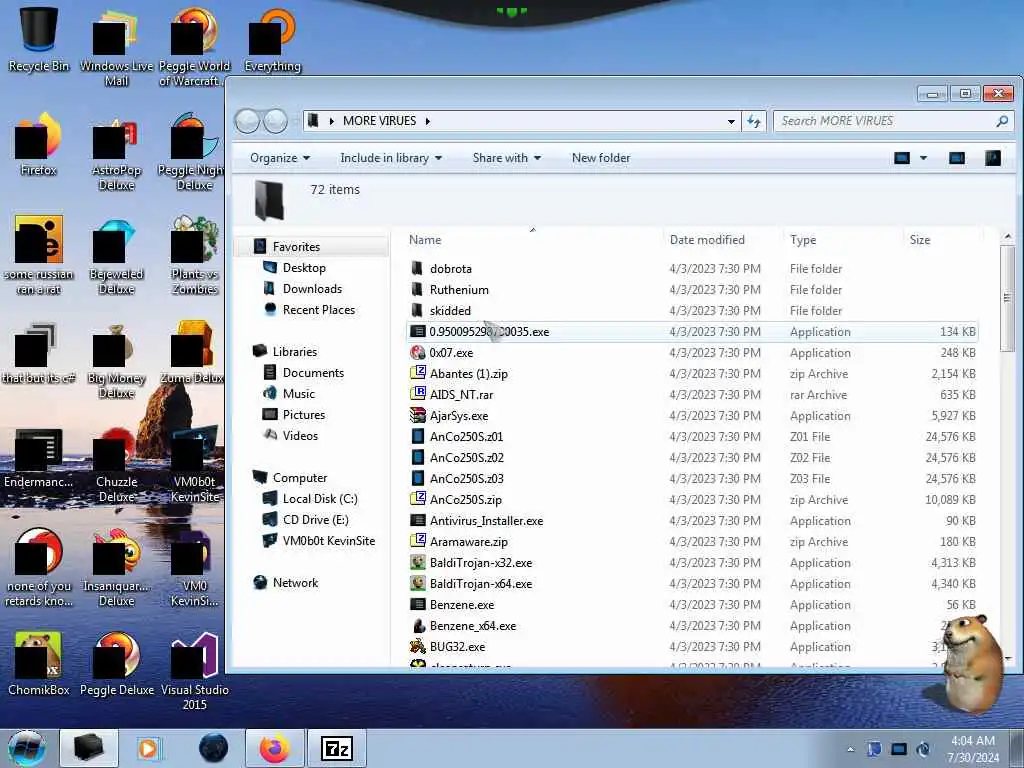Viewport: 1024px width, 768px height.
Task: Click the volume icon in system tray
Action: [x=923, y=749]
